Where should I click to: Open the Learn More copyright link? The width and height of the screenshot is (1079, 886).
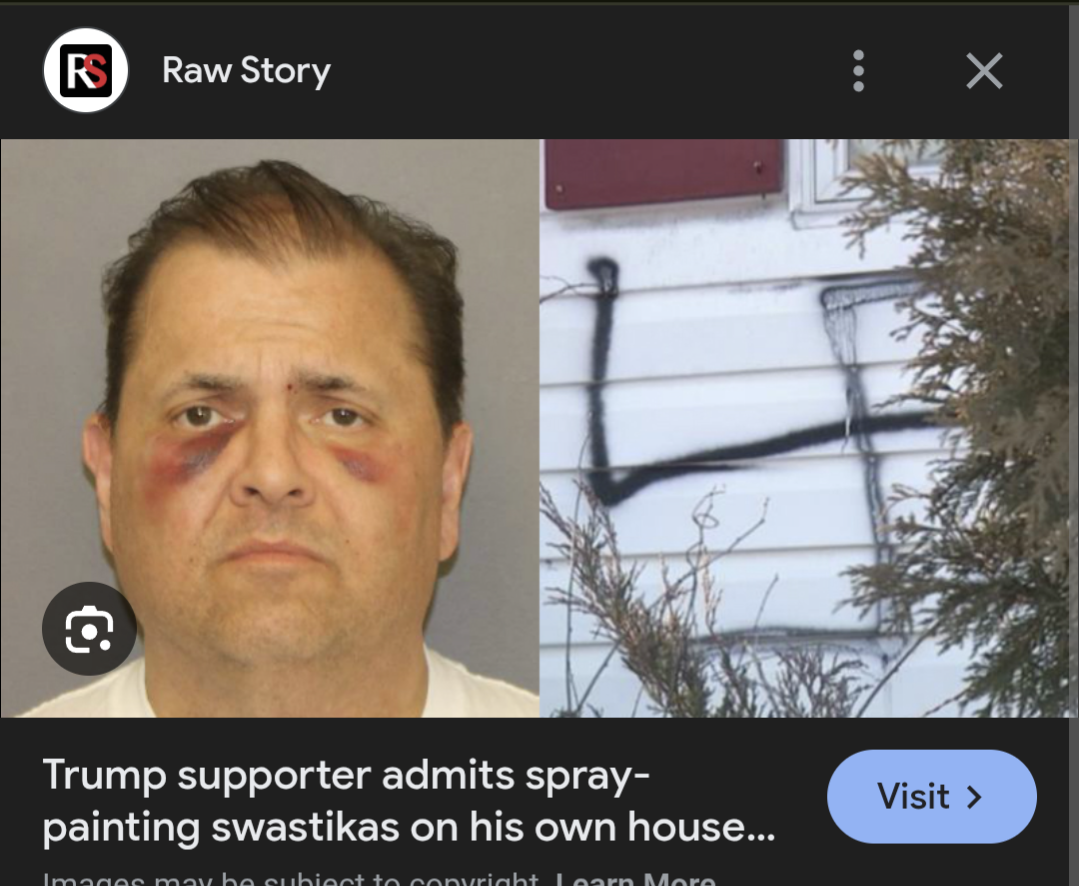[636, 878]
